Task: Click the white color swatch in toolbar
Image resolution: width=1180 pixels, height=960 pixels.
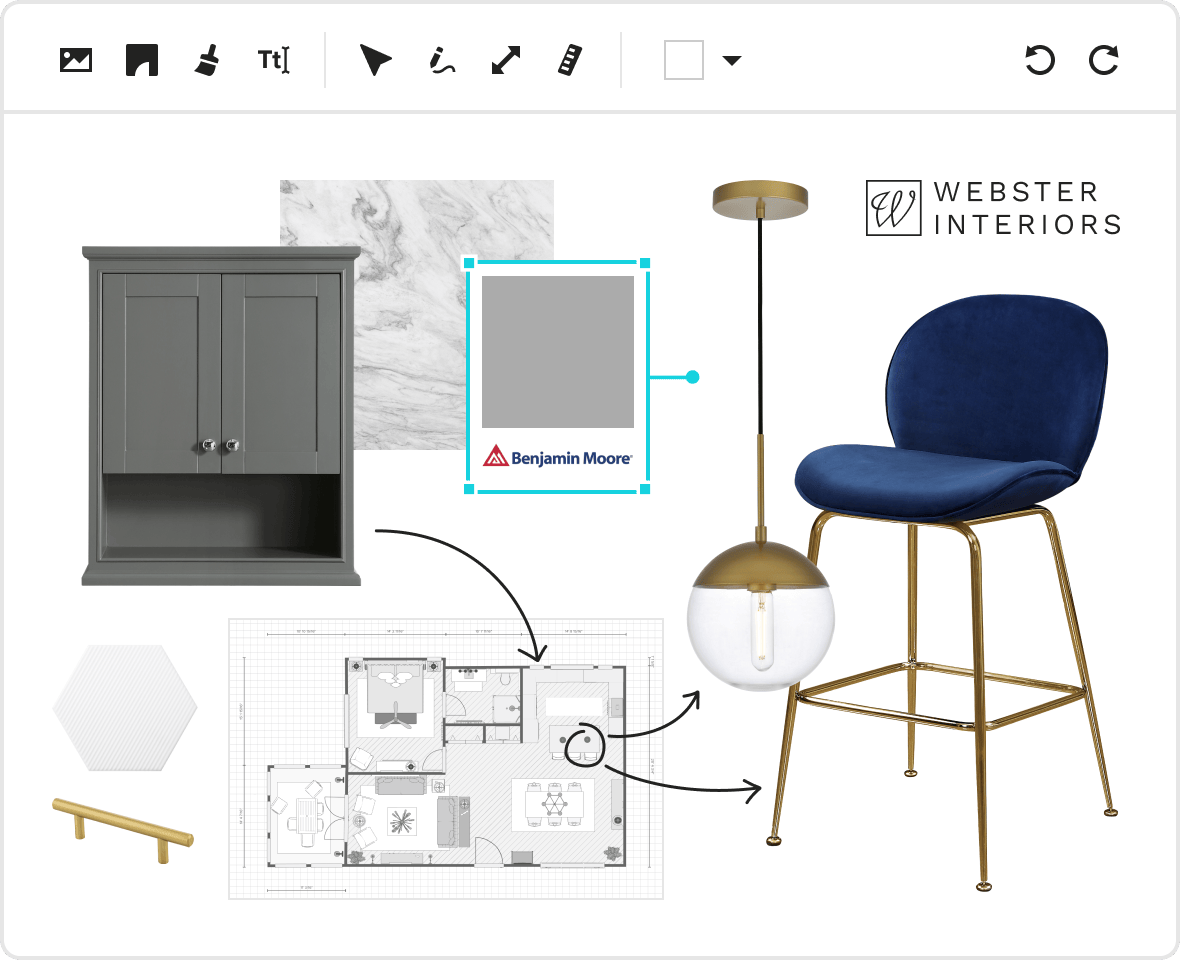Action: pos(684,60)
